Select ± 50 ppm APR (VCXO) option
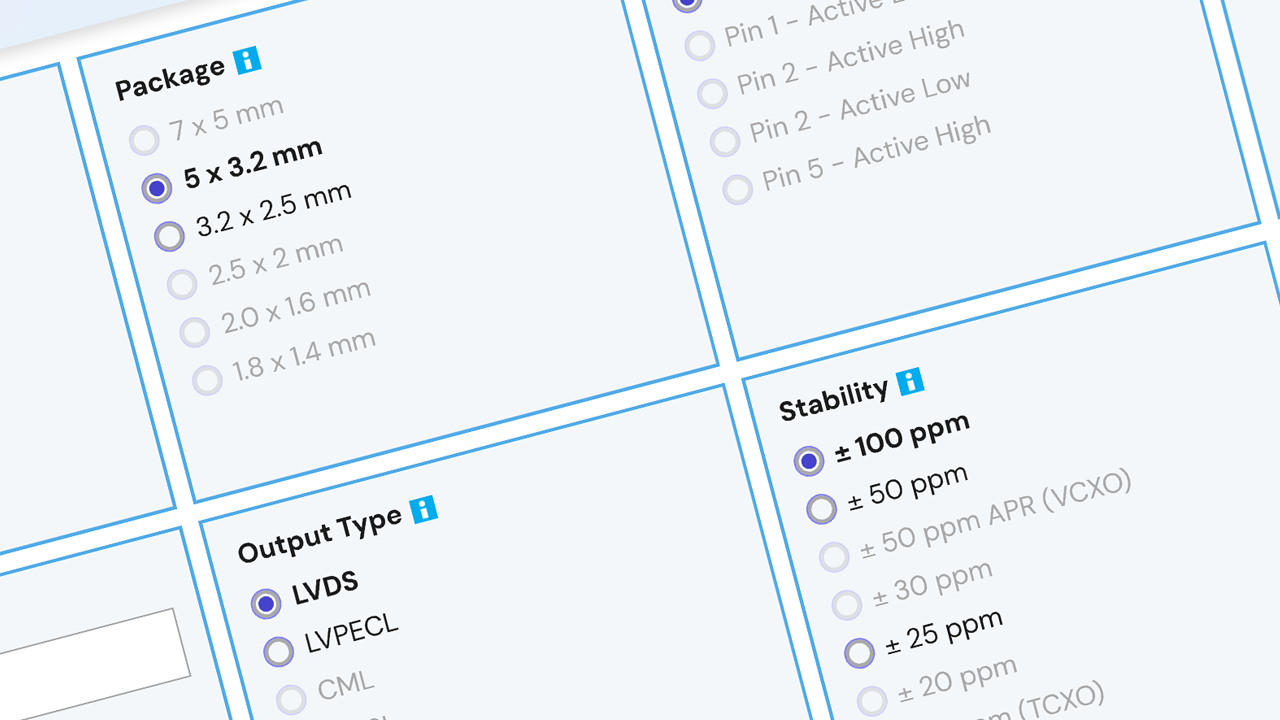The height and width of the screenshot is (720, 1280). 834,557
